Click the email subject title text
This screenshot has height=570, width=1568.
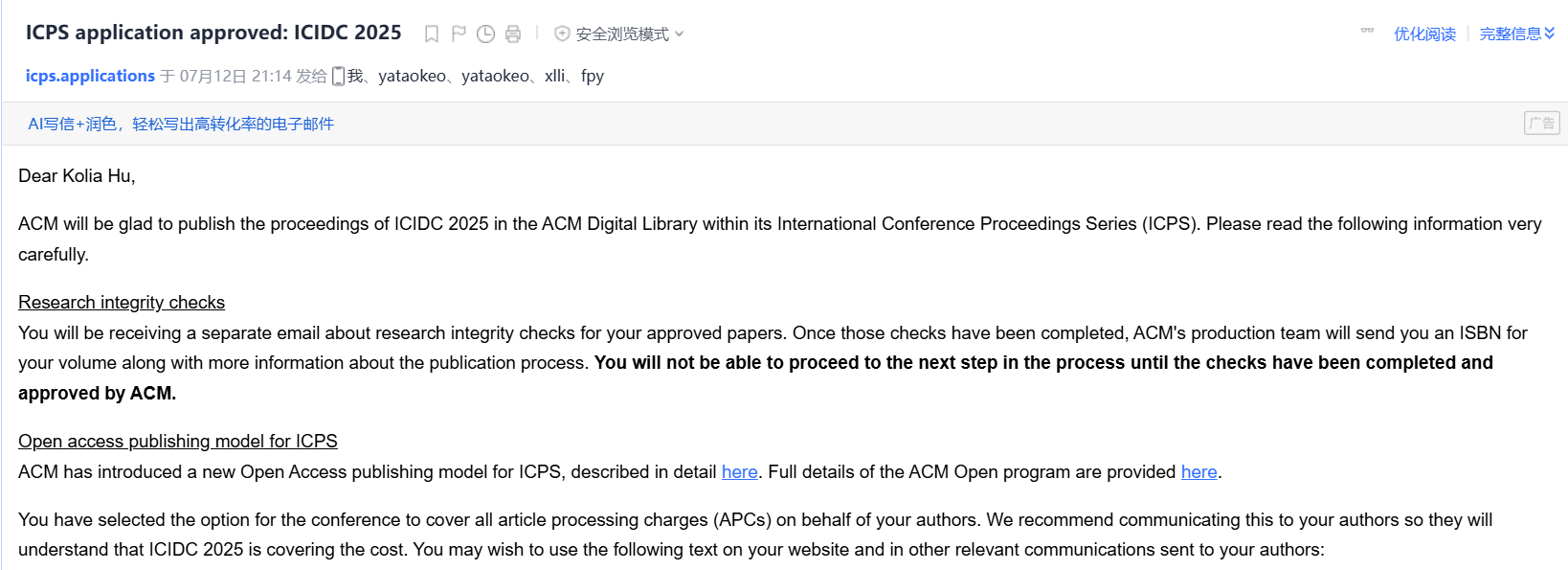213,33
